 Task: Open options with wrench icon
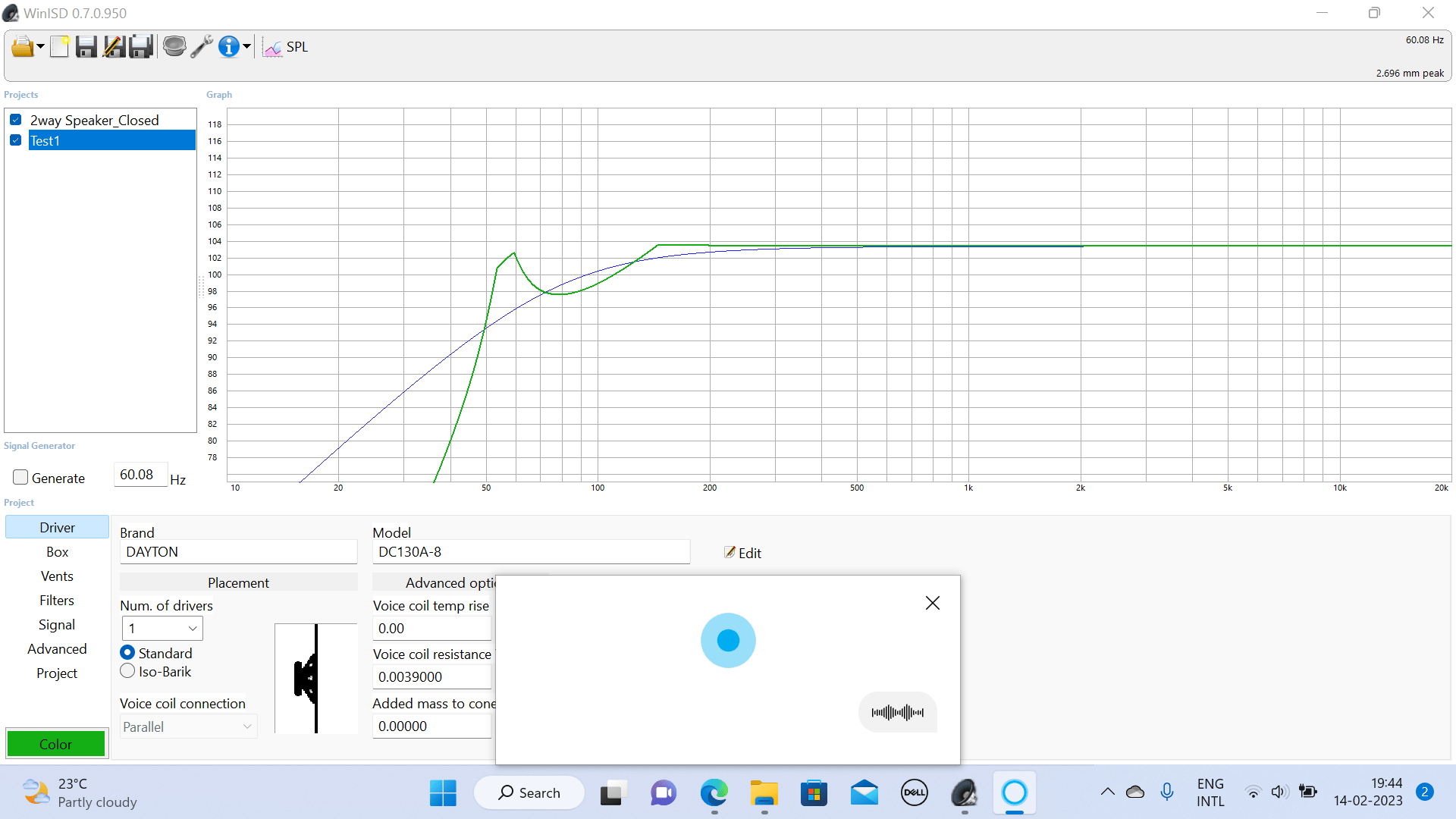point(202,47)
